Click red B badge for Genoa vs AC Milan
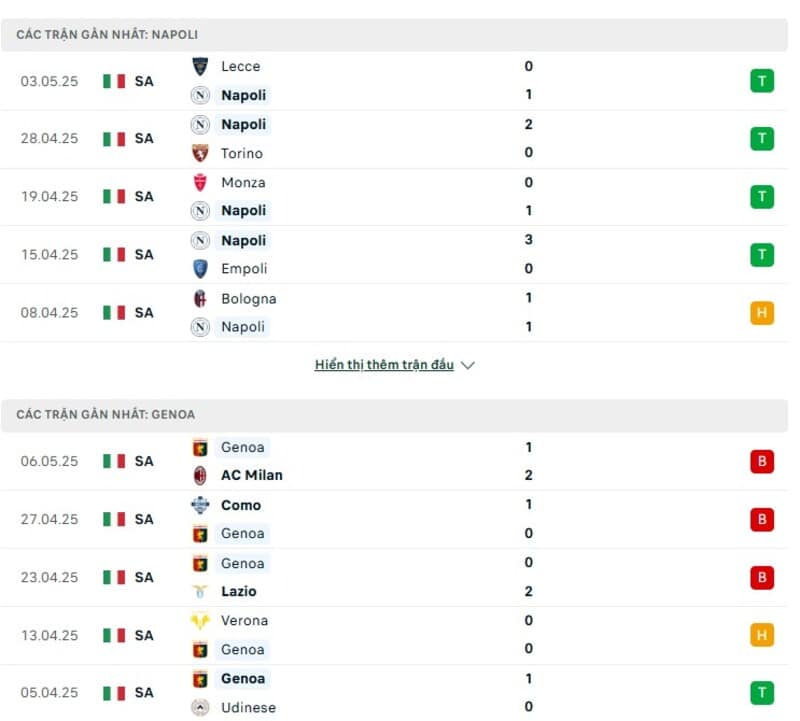 tap(762, 461)
